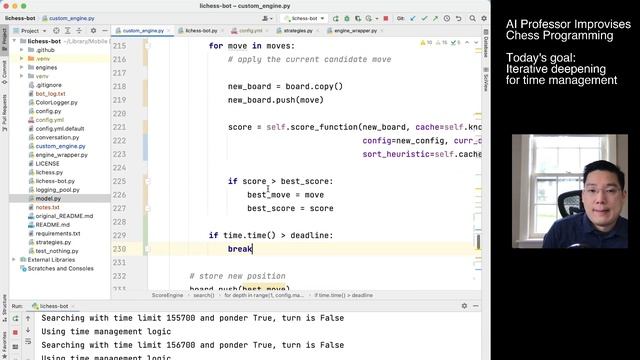Start debugging with the bug icon

347,18
